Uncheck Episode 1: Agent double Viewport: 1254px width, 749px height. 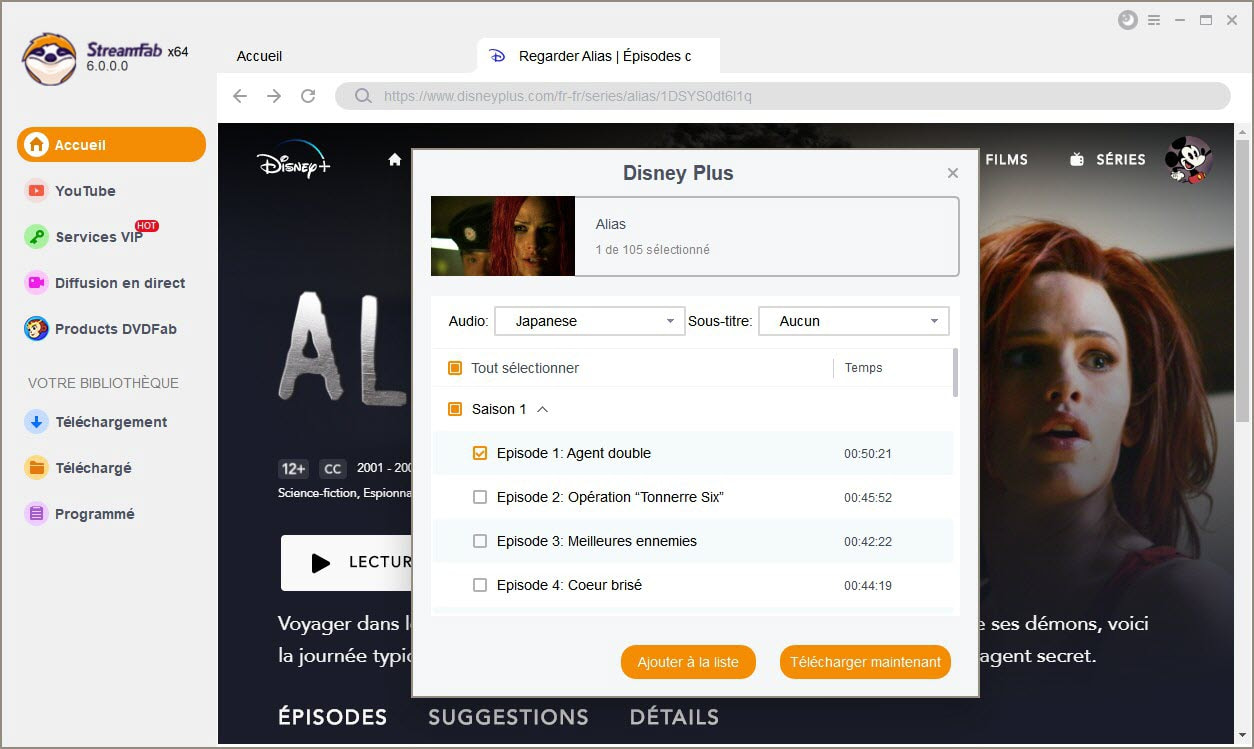(480, 453)
